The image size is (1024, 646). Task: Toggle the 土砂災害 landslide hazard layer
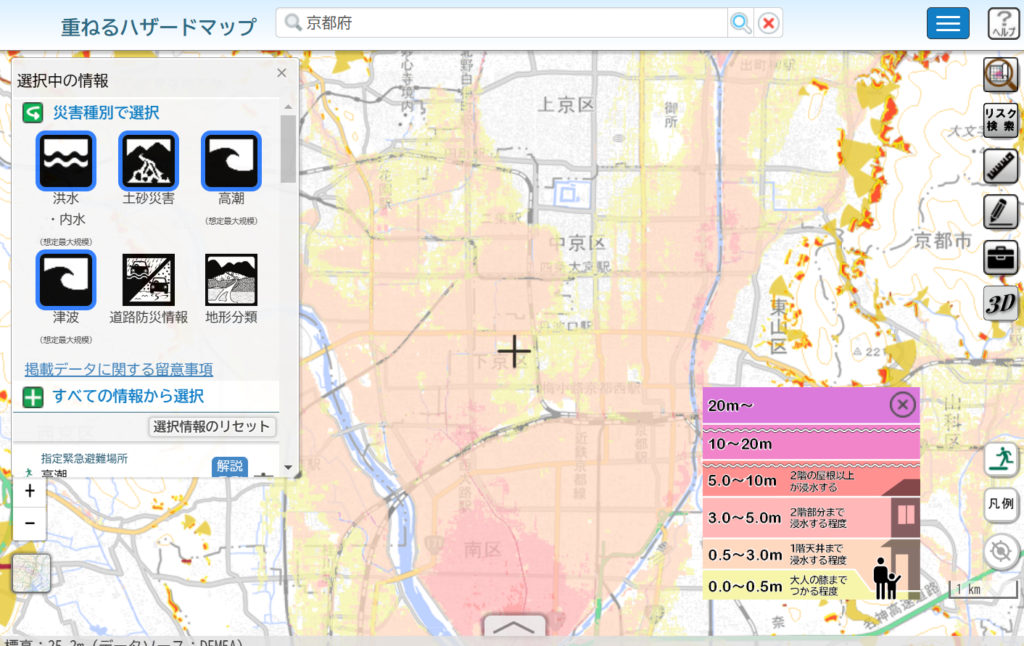click(x=148, y=161)
